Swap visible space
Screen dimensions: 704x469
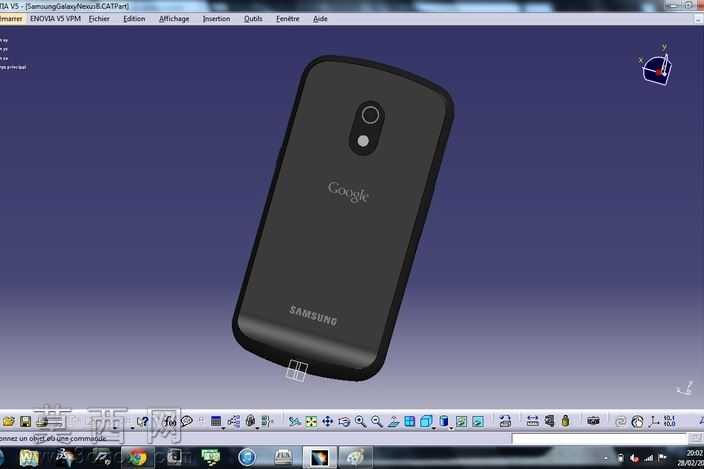tap(478, 421)
